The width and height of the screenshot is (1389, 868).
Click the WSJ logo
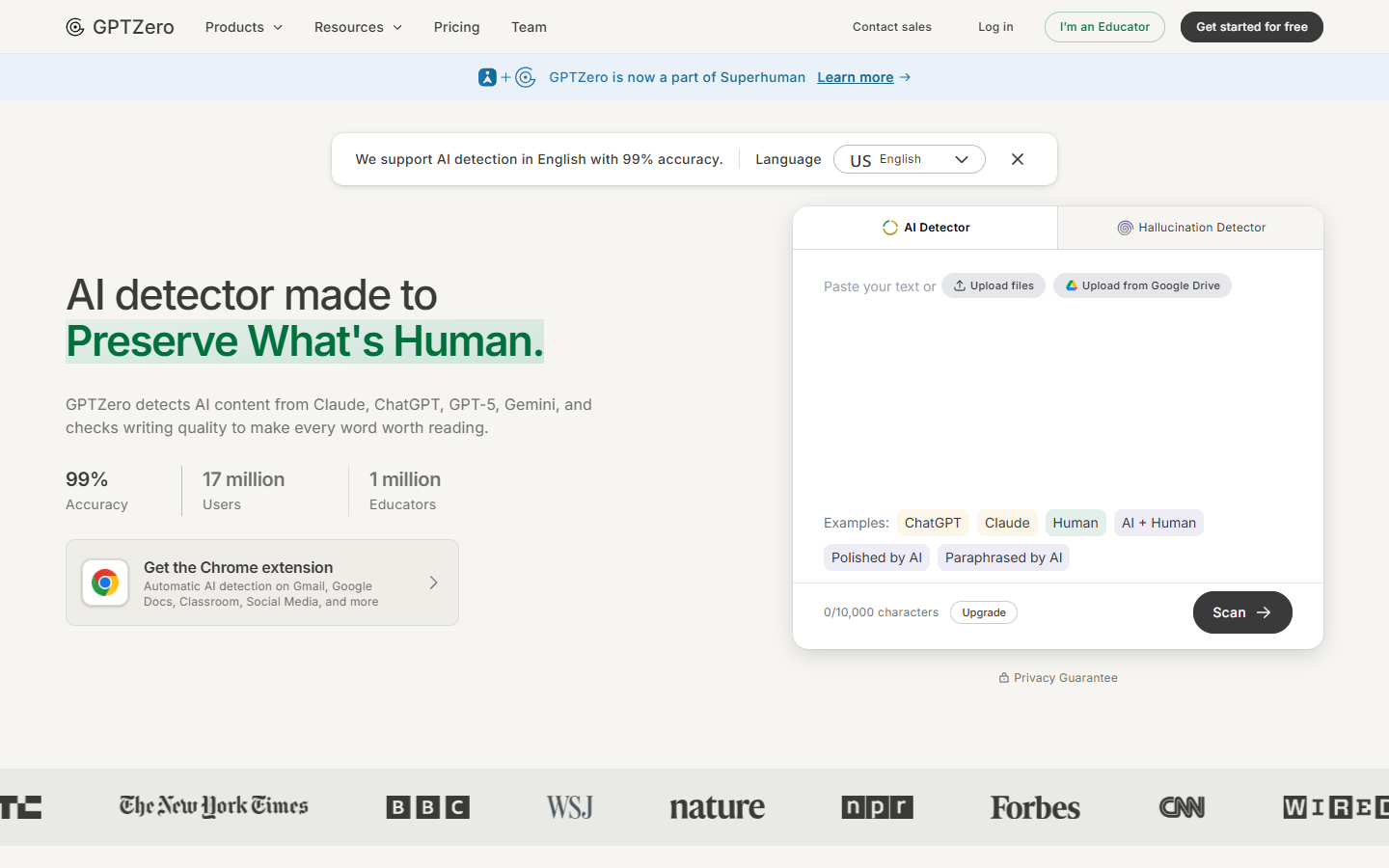[x=570, y=807]
